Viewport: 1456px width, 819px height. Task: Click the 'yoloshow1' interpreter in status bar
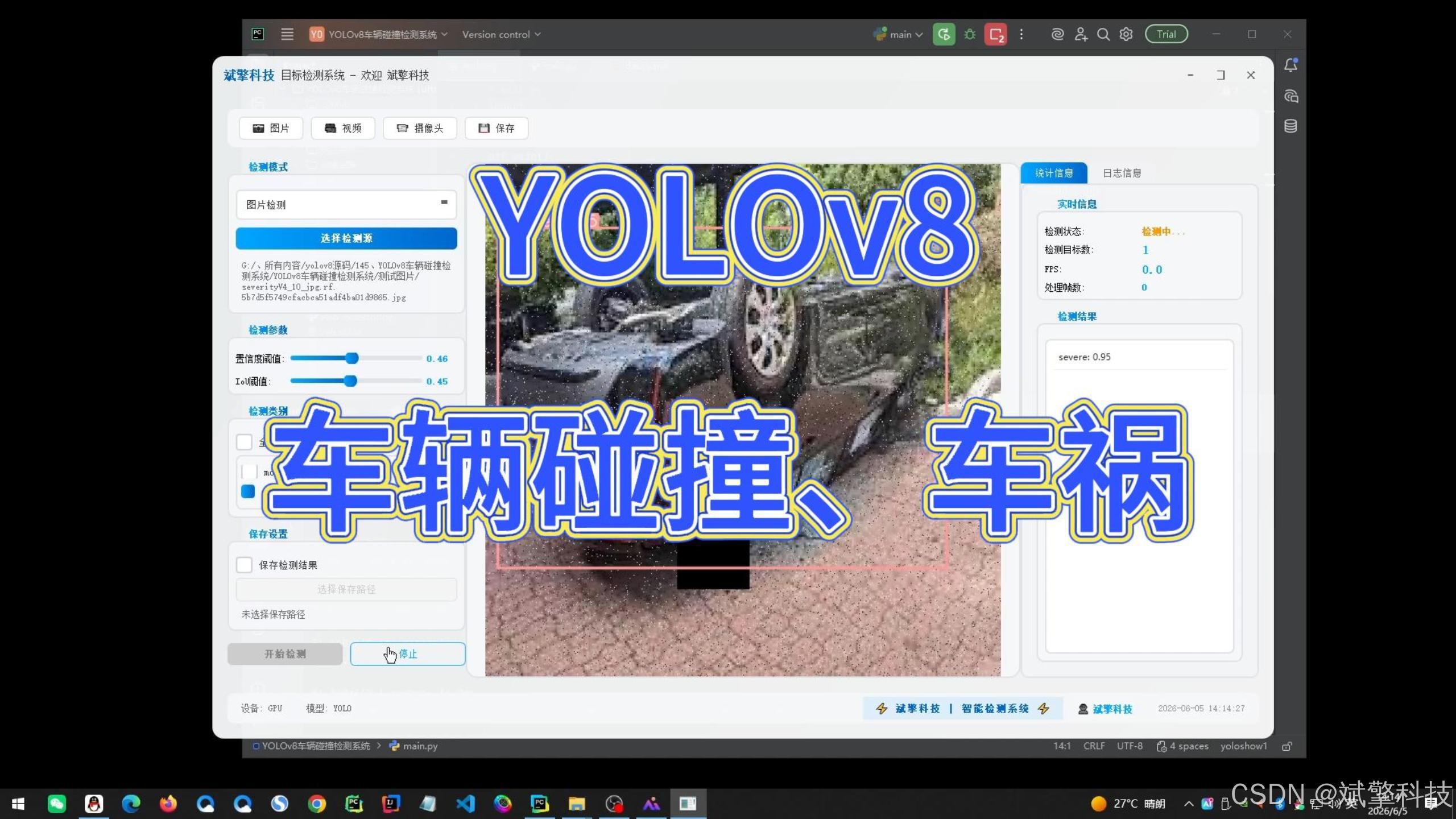point(1243,746)
